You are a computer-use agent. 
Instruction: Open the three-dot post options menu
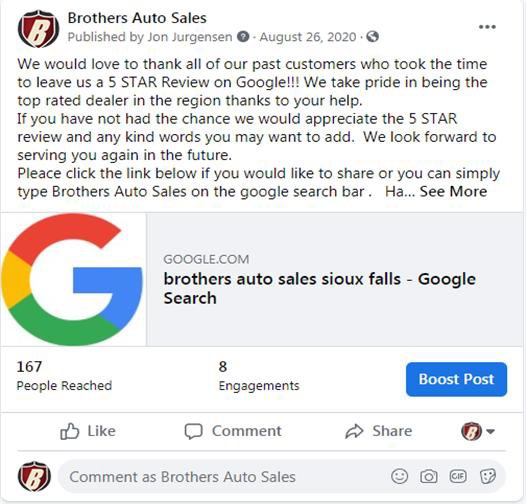click(487, 27)
